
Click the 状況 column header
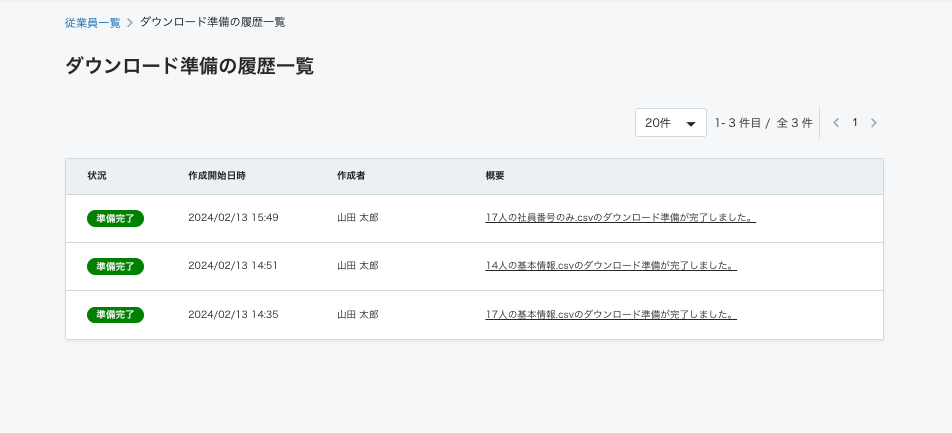(97, 176)
